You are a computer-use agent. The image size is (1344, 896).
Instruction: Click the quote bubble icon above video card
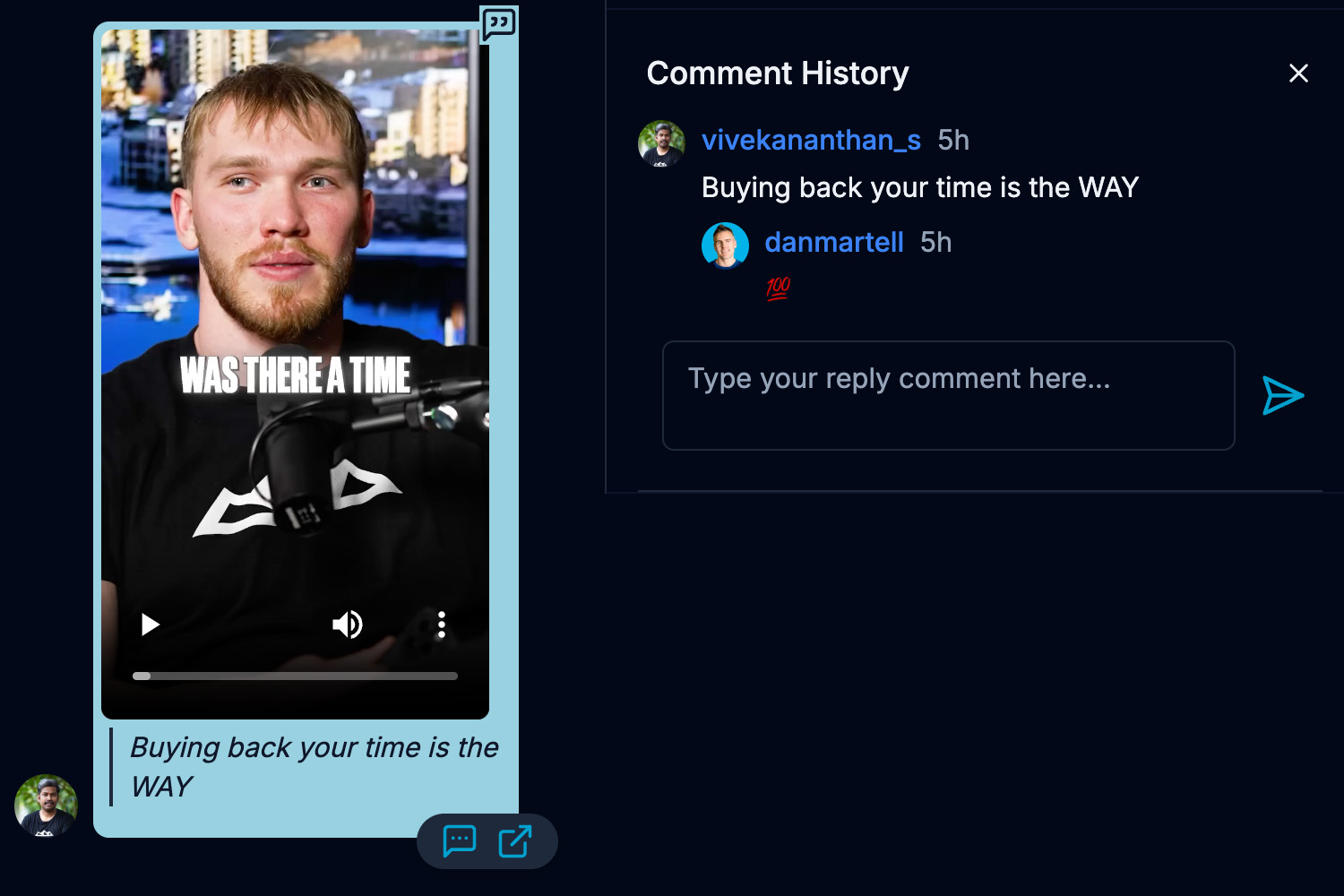(498, 23)
